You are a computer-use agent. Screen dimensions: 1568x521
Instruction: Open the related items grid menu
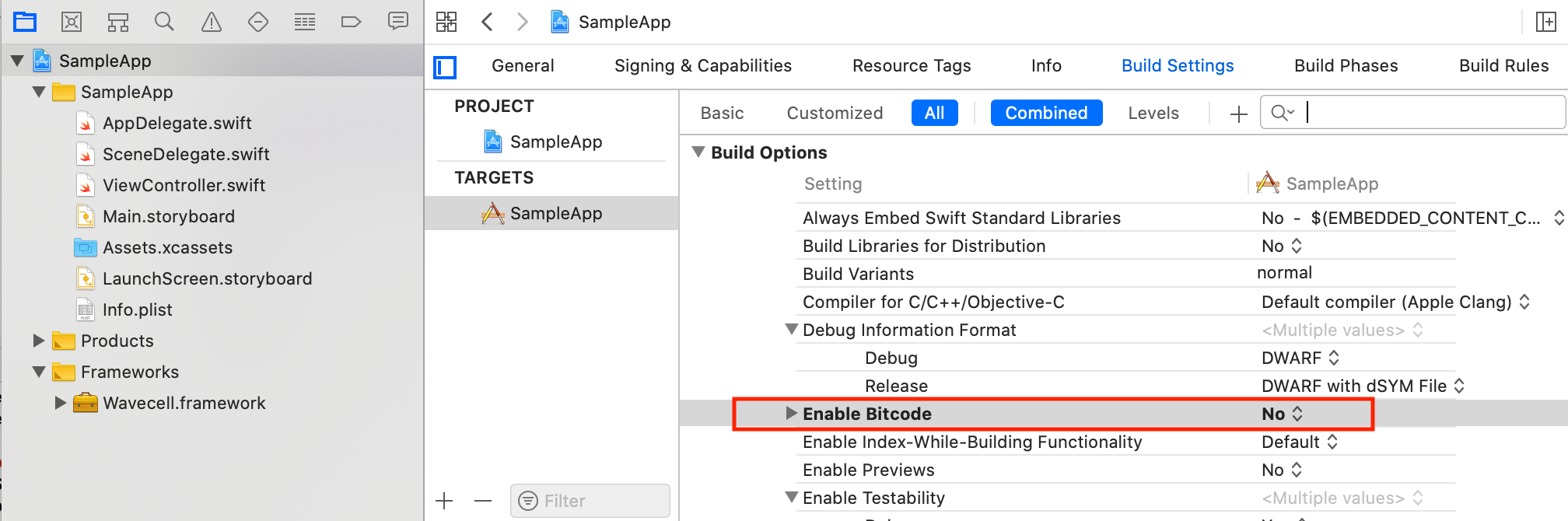pos(446,22)
